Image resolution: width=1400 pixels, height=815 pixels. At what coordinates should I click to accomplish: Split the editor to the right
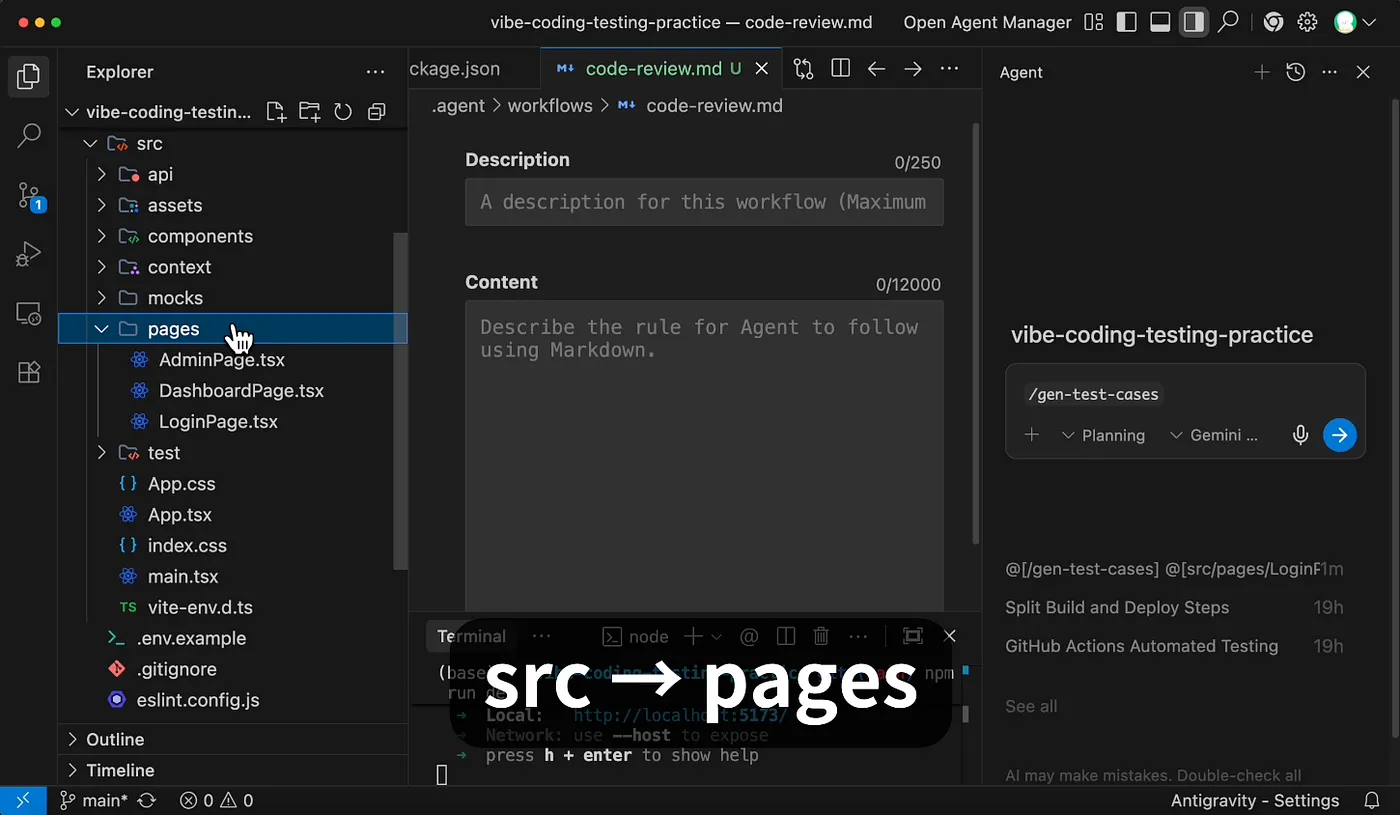tap(840, 69)
